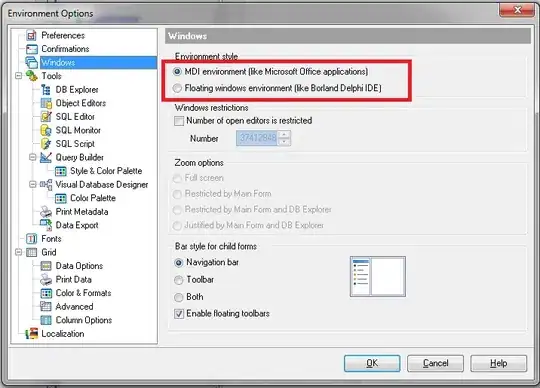
Task: Click the Localization icon
Action: [x=32, y=334]
